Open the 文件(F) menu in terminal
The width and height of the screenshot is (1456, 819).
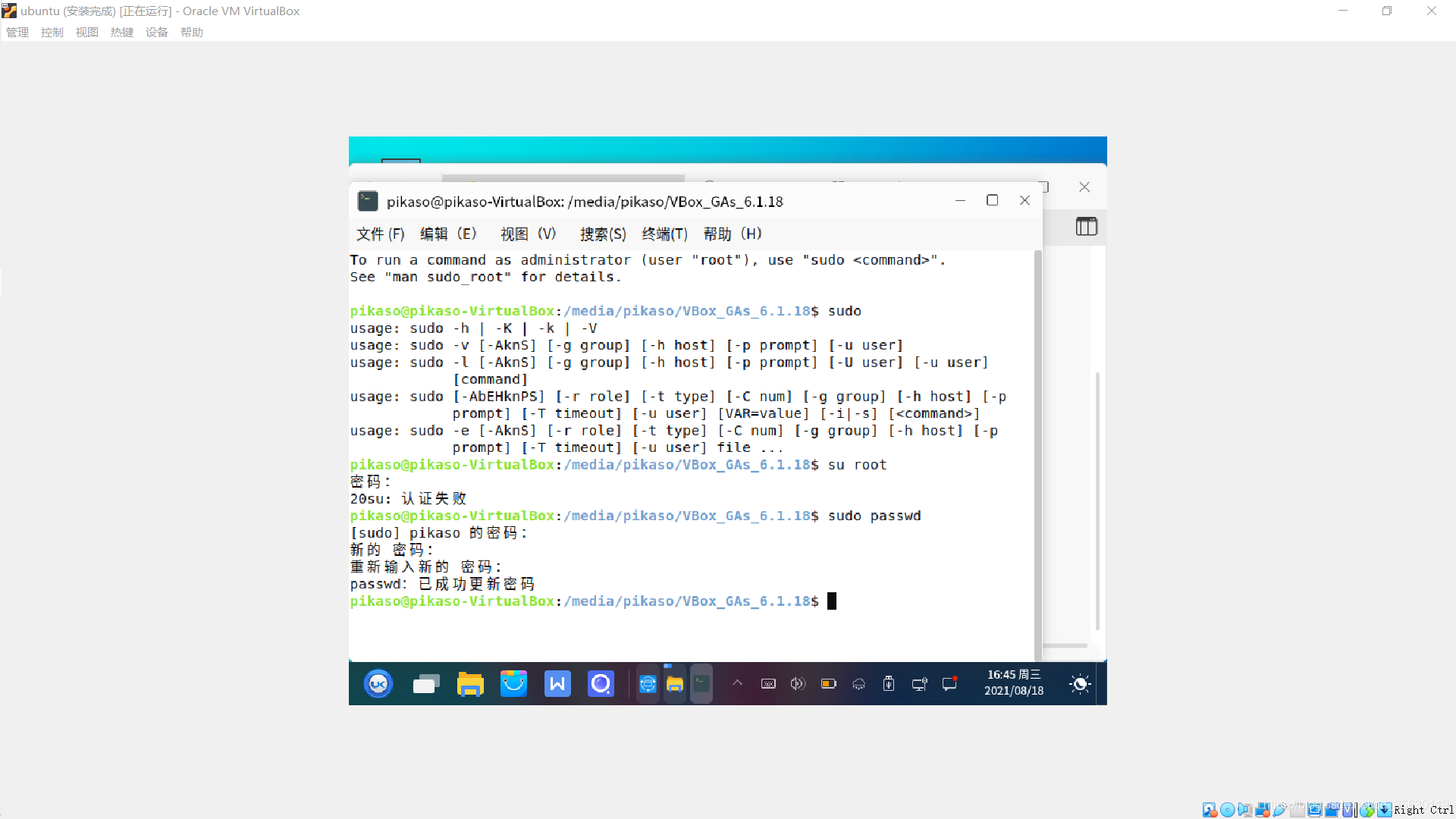(381, 234)
